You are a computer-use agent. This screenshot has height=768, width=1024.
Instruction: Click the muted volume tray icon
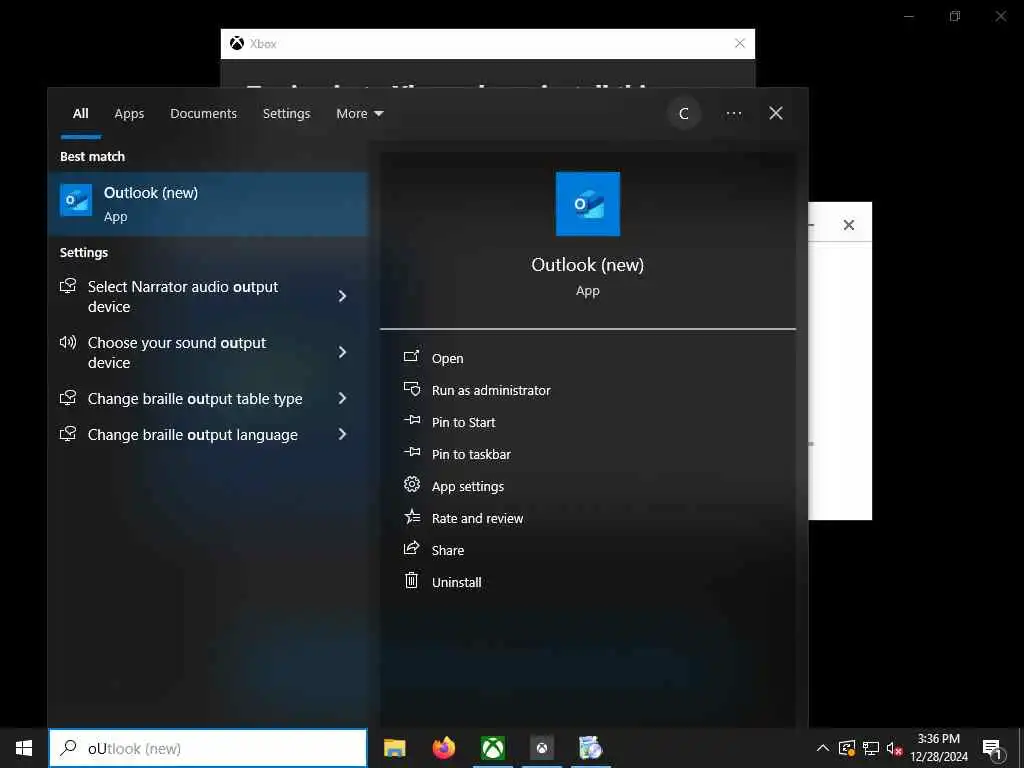(x=894, y=748)
